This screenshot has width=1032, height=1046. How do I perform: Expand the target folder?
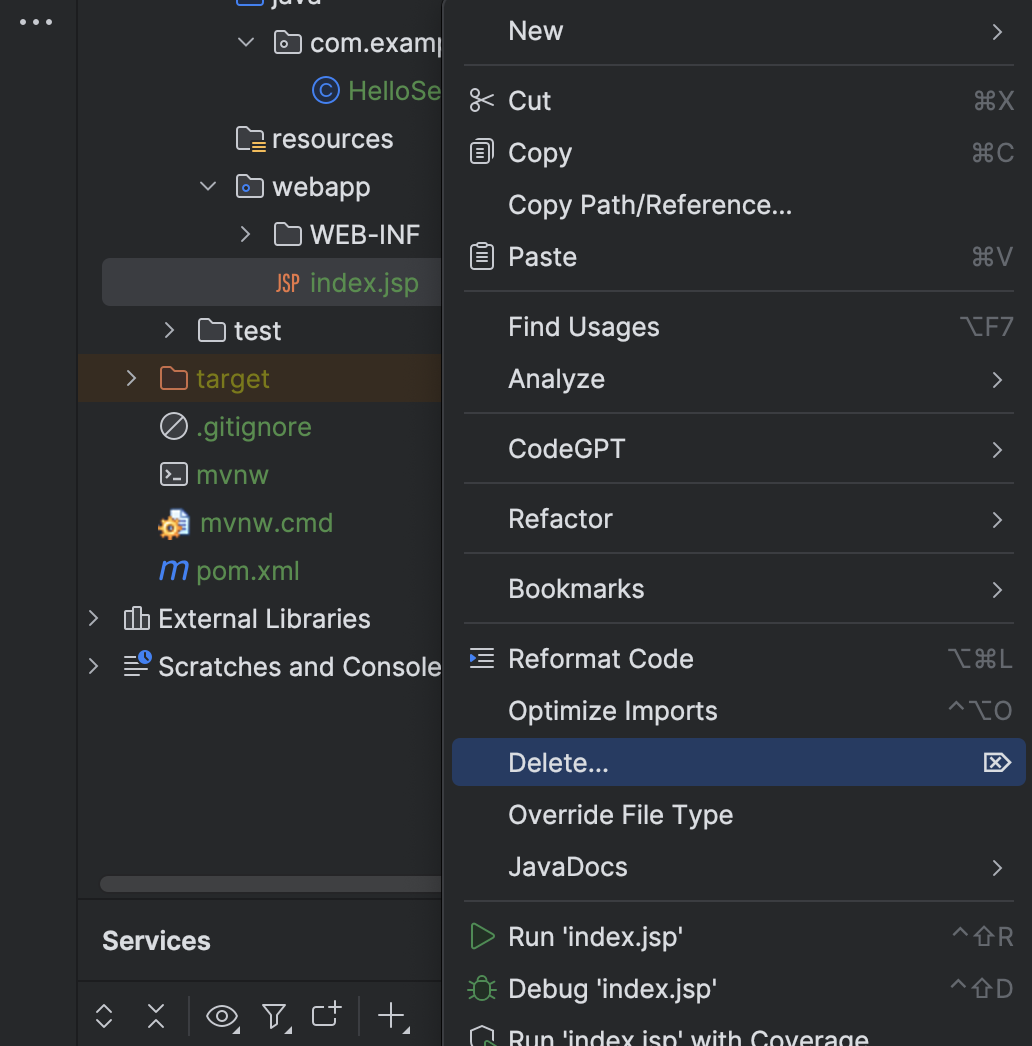(130, 378)
